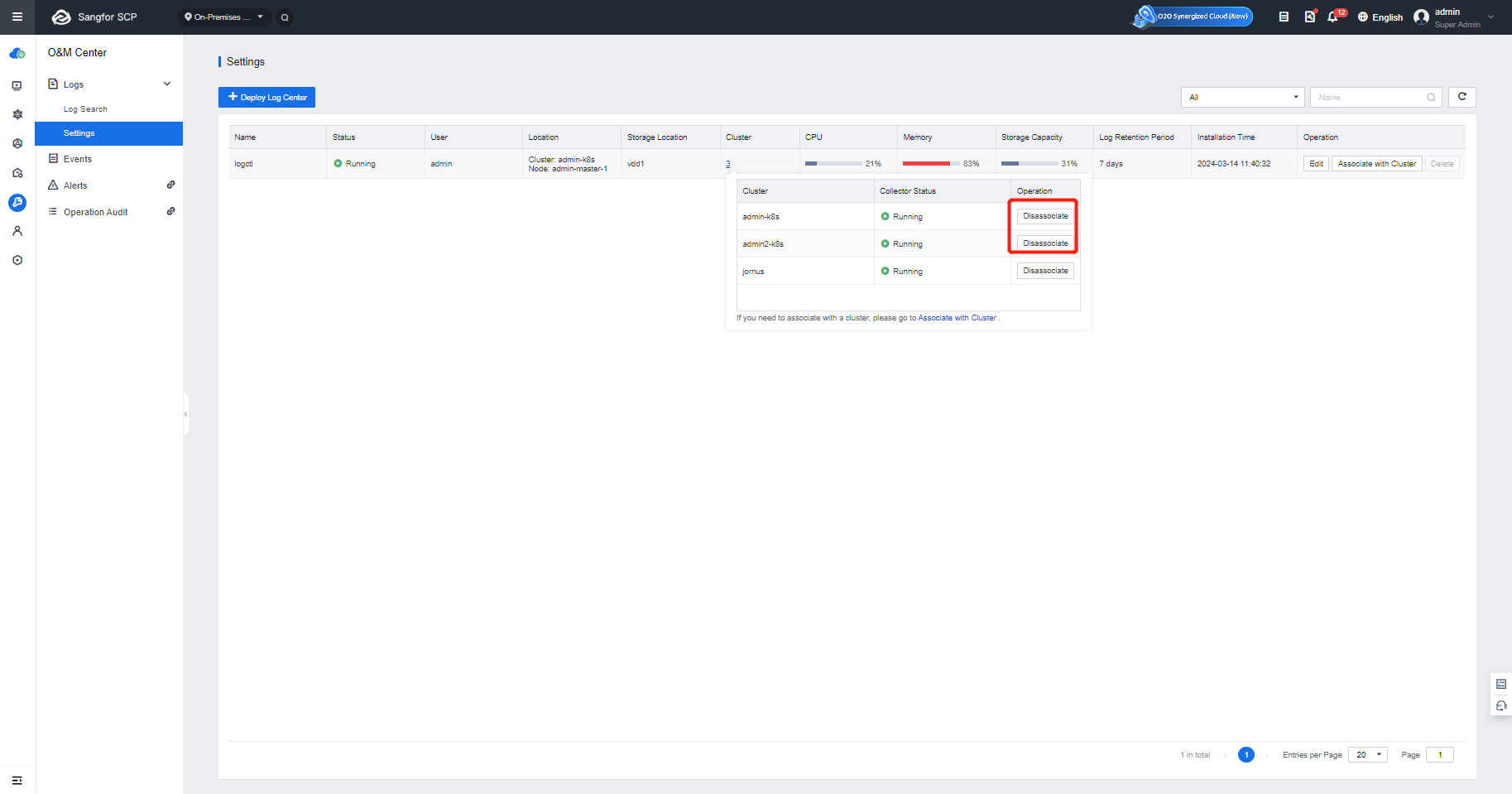Viewport: 1512px width, 794px height.
Task: Expand the bottom-left sidebar toggle icon
Action: 17,780
